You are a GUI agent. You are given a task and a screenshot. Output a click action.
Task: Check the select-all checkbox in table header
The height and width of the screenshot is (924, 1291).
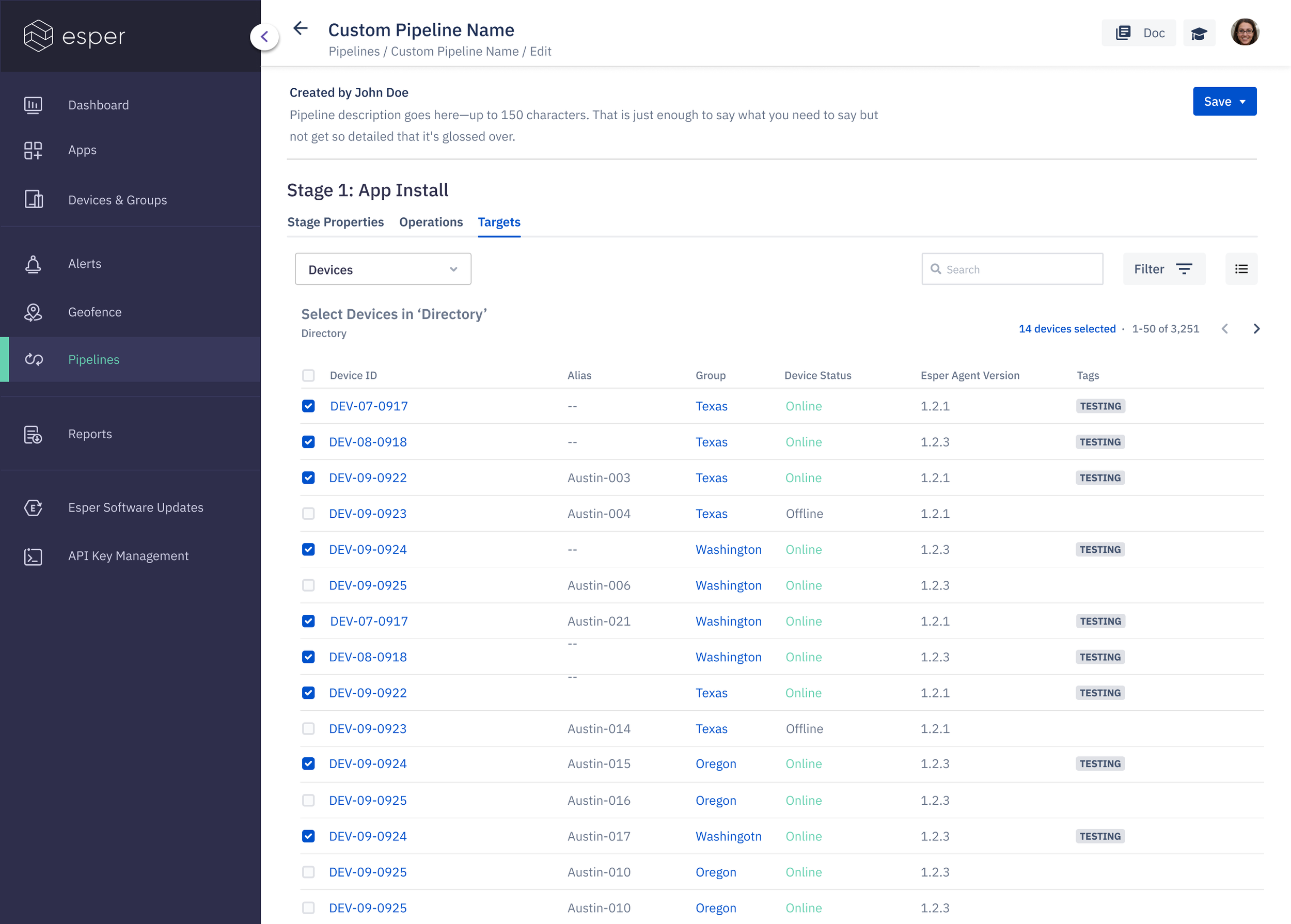click(x=308, y=375)
